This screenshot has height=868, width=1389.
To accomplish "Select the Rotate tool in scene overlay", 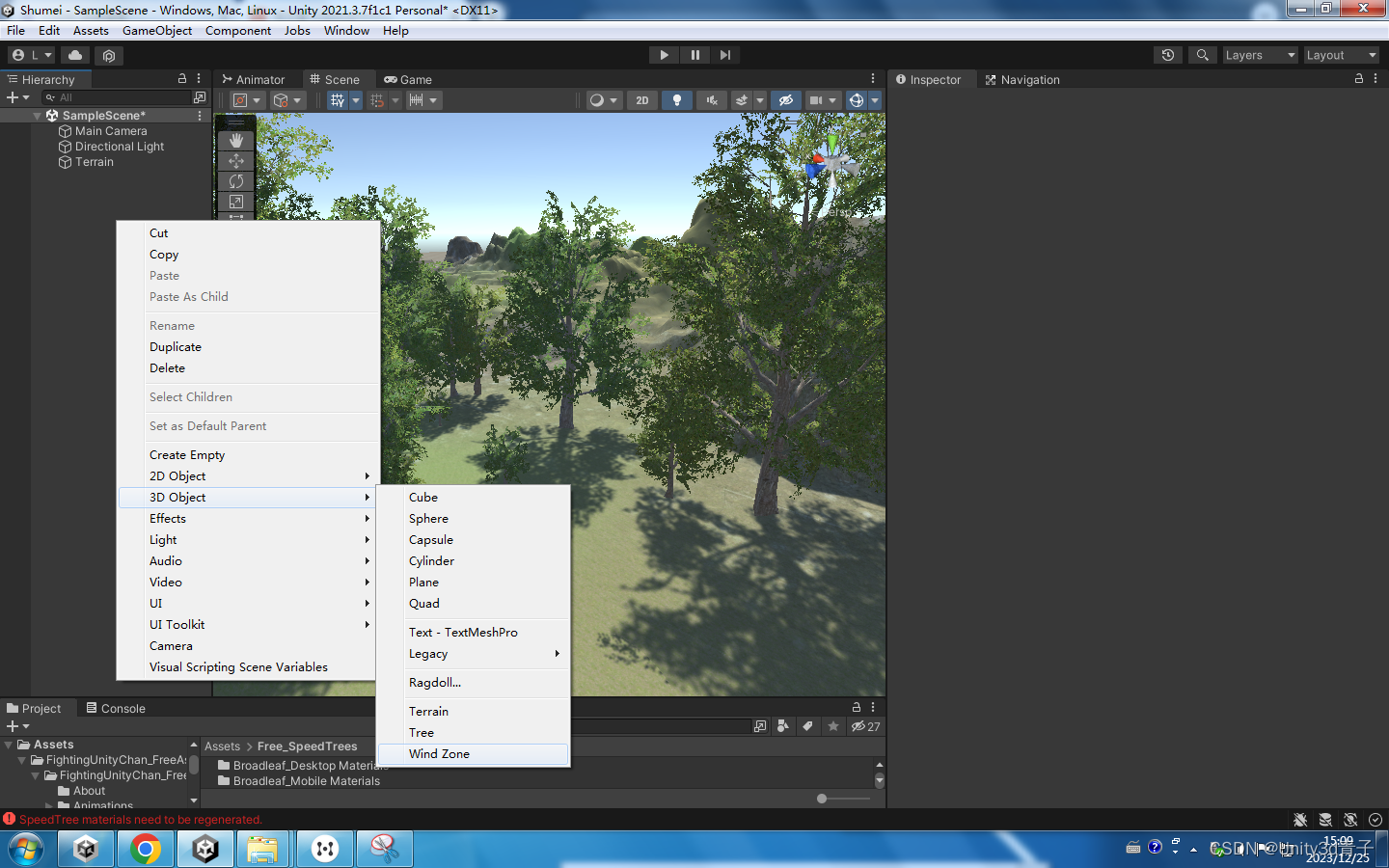I will pos(236,181).
